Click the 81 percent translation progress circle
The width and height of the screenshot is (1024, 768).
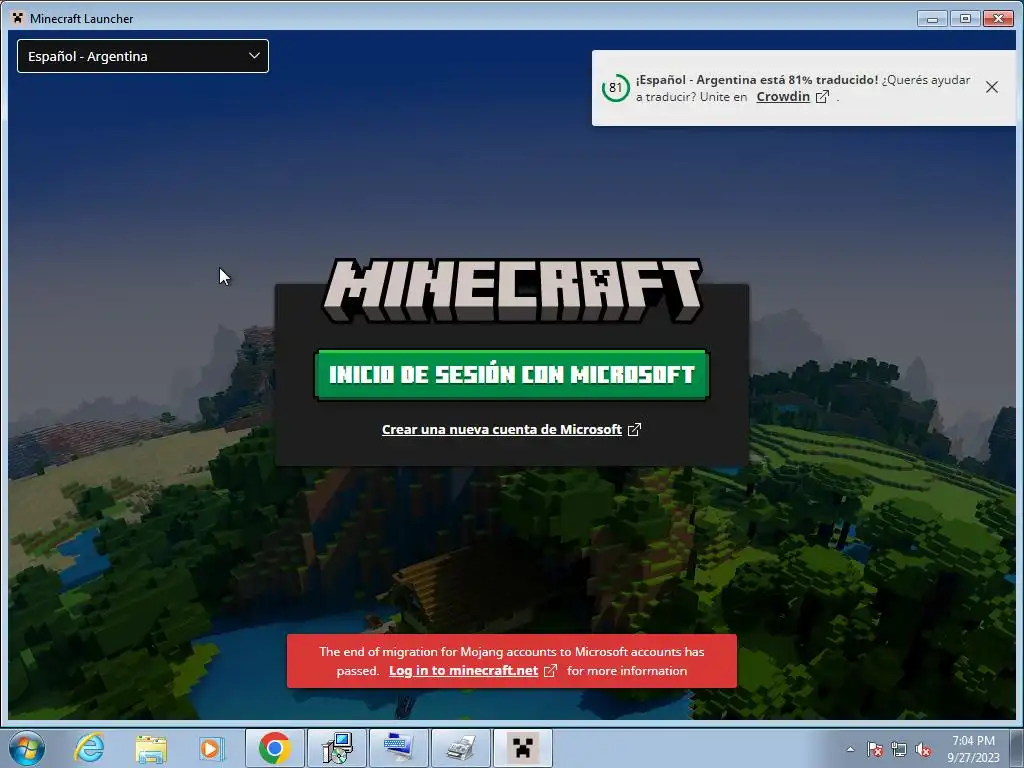click(x=615, y=88)
